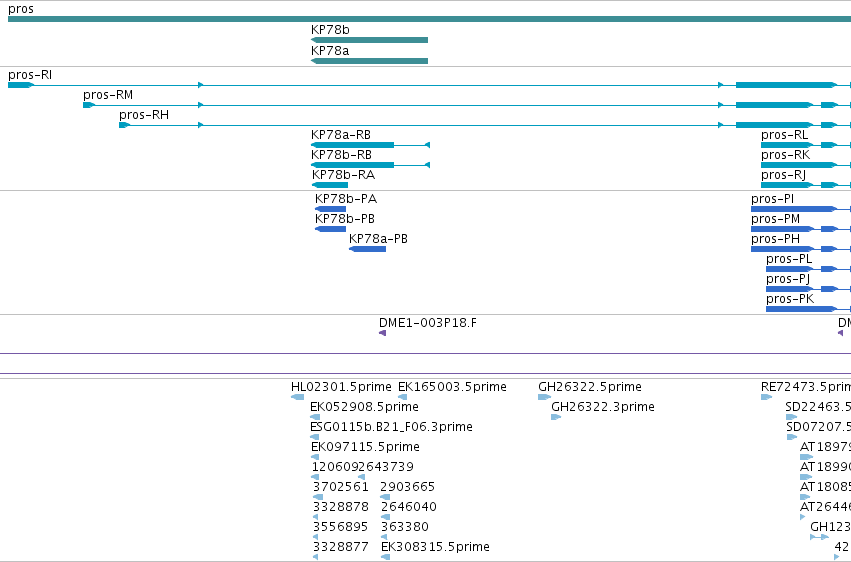Click the pros-PH protein feature
851x562 pixels.
801,249
